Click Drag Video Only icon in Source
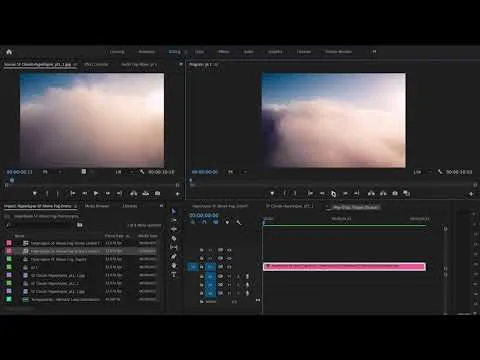Viewport: 480px width, 360px height. click(84, 172)
